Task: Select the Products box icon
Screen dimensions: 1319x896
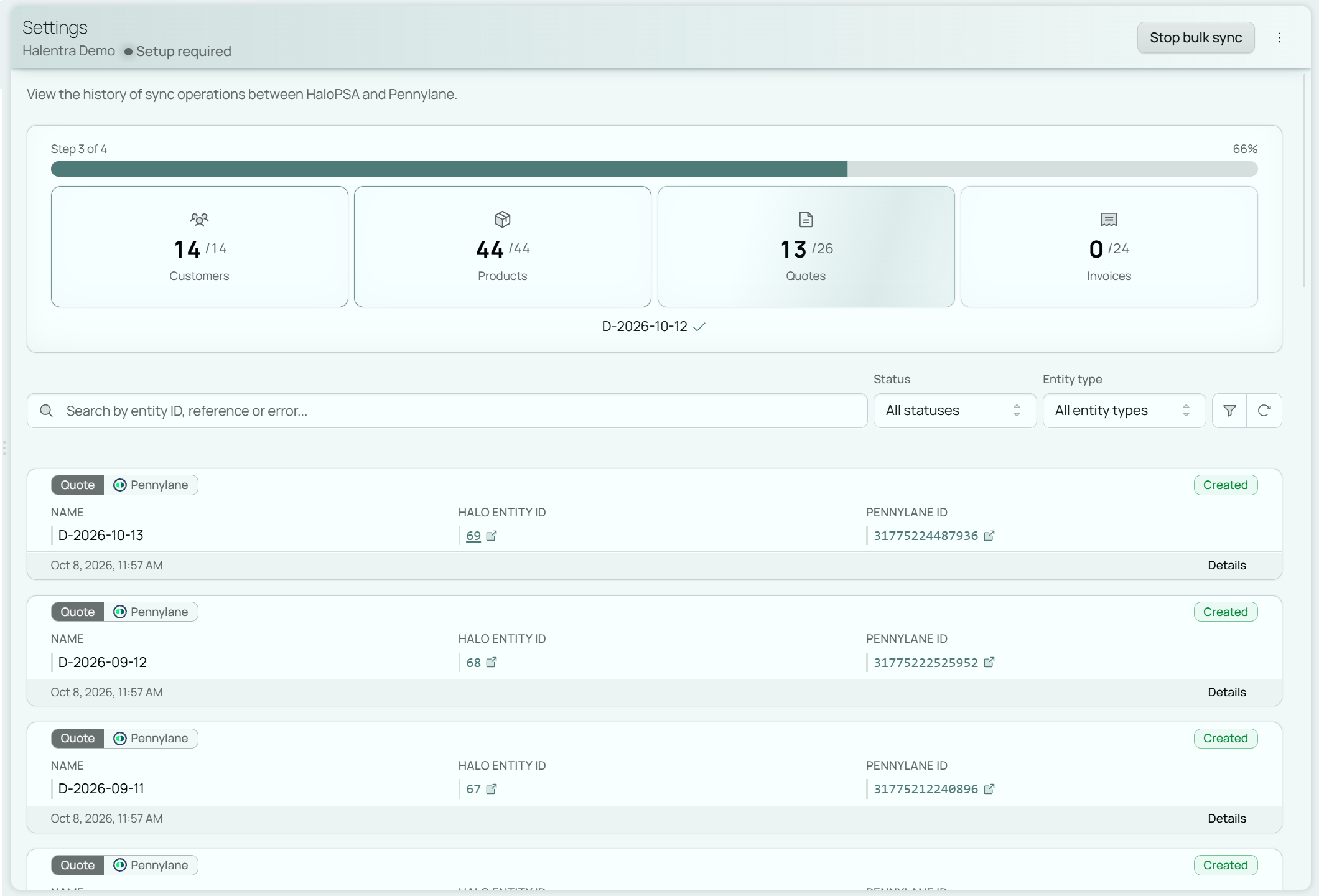Action: click(x=502, y=219)
